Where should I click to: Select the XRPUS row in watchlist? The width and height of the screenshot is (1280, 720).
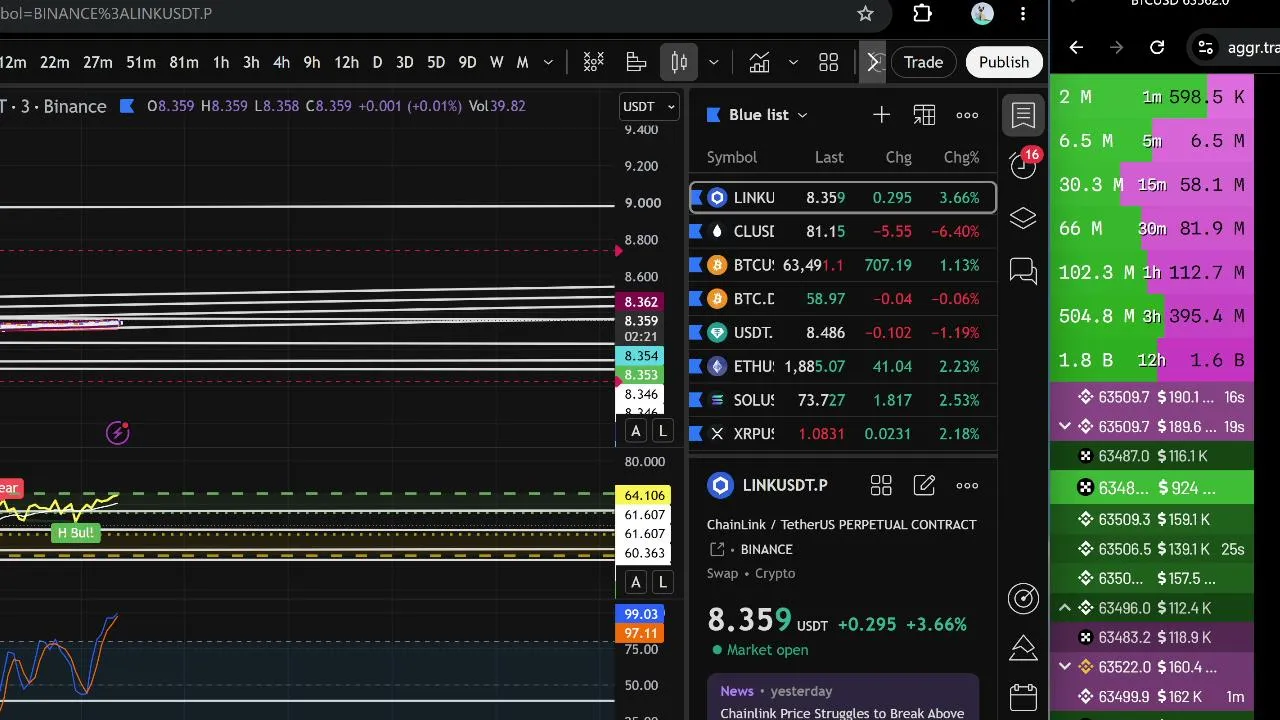tap(843, 434)
